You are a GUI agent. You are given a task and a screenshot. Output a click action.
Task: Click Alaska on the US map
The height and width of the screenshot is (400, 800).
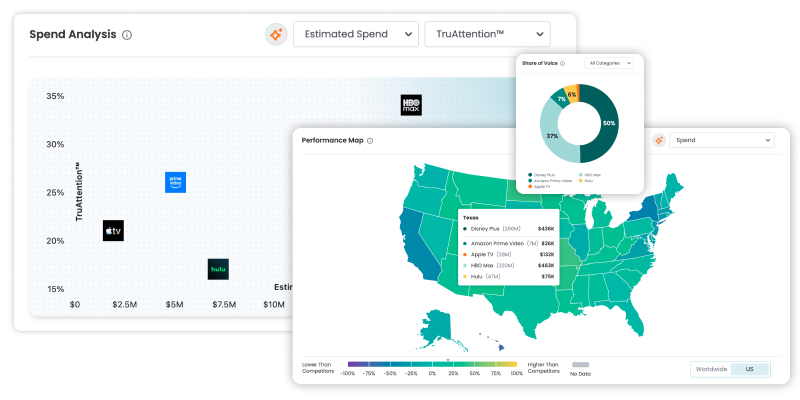point(437,327)
